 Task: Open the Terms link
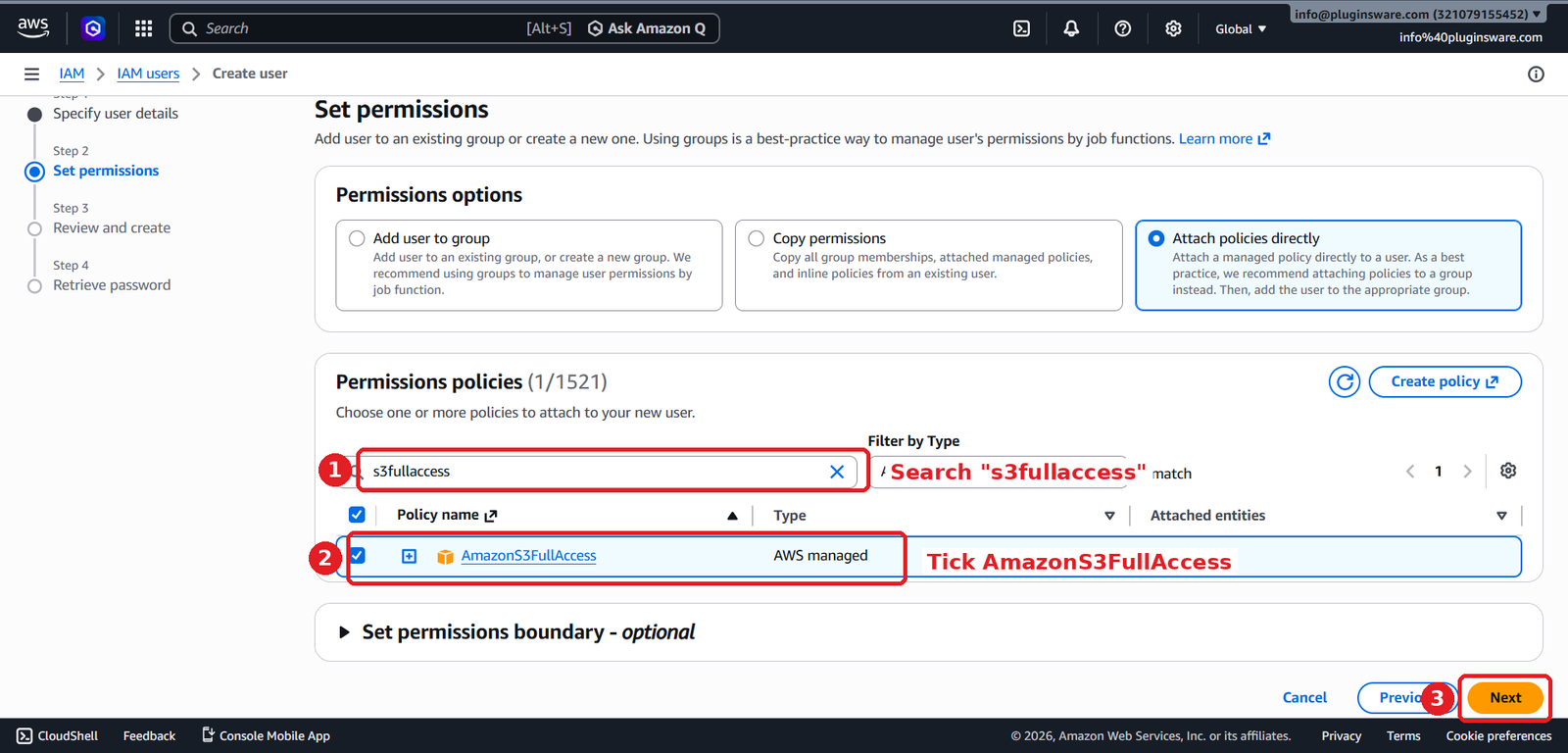(1403, 735)
